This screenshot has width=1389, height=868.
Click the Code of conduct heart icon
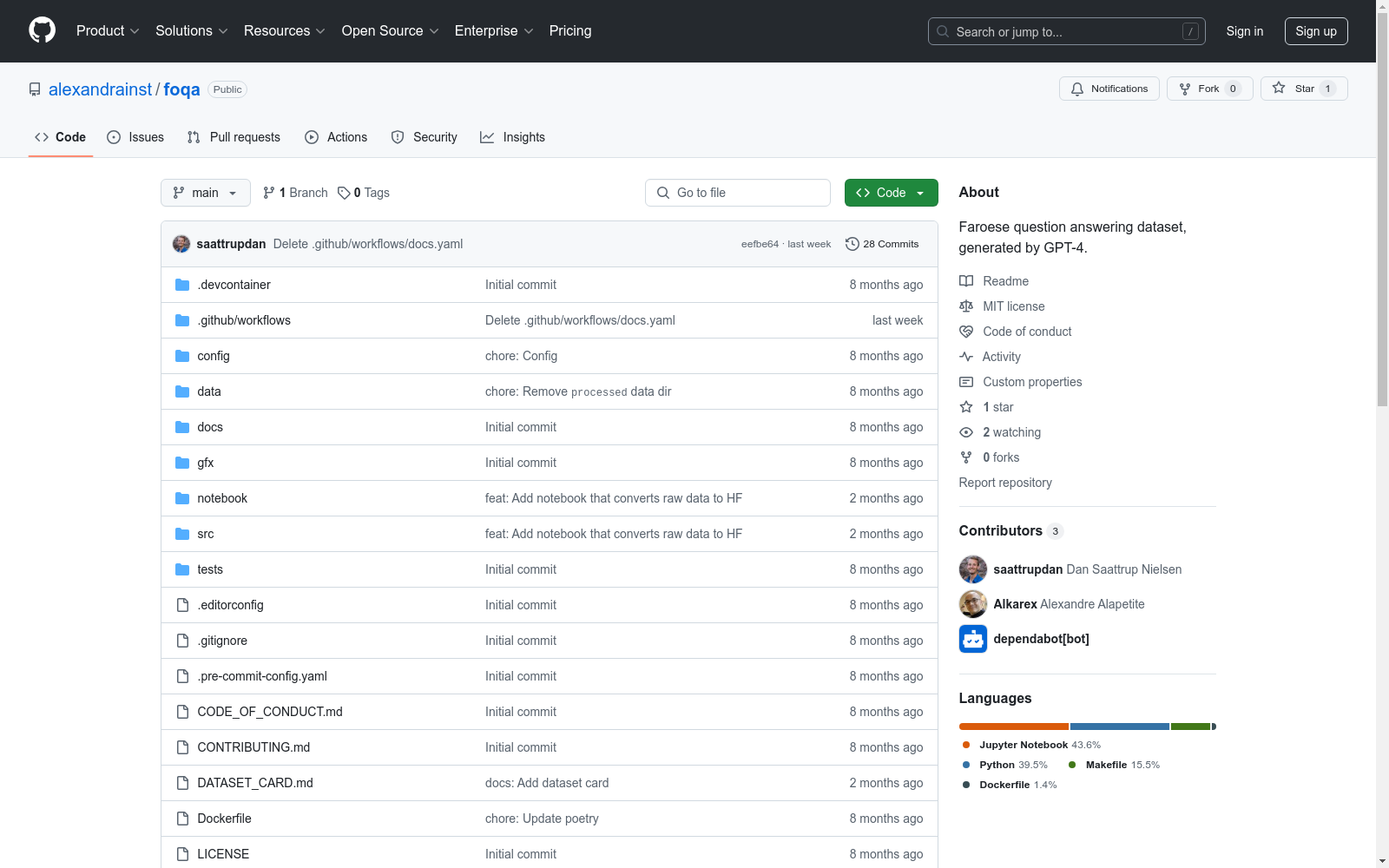click(966, 332)
